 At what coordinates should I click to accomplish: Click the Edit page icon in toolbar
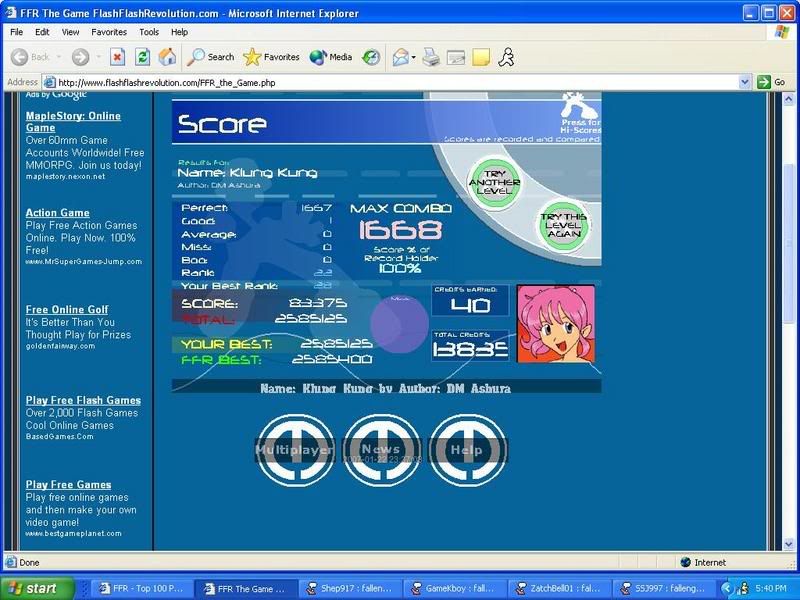point(456,57)
